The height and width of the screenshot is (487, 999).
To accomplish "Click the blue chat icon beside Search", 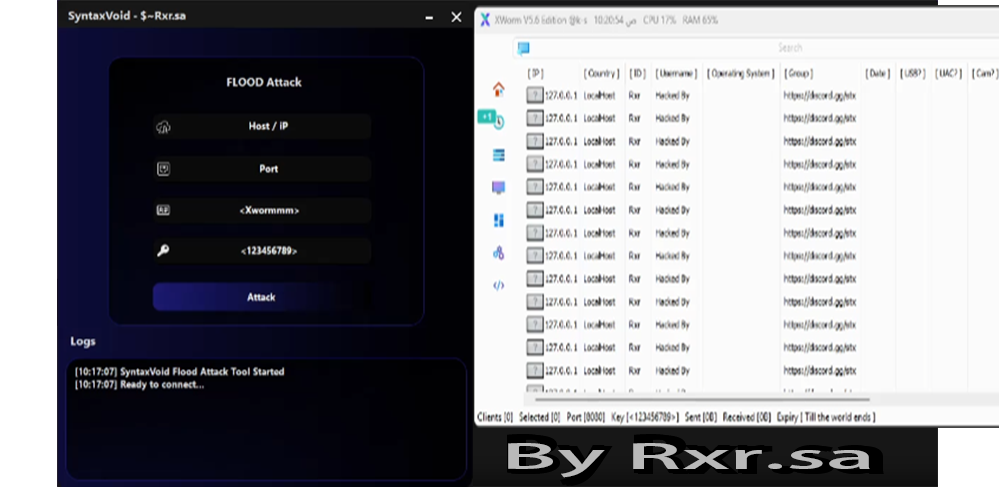I will click(522, 48).
